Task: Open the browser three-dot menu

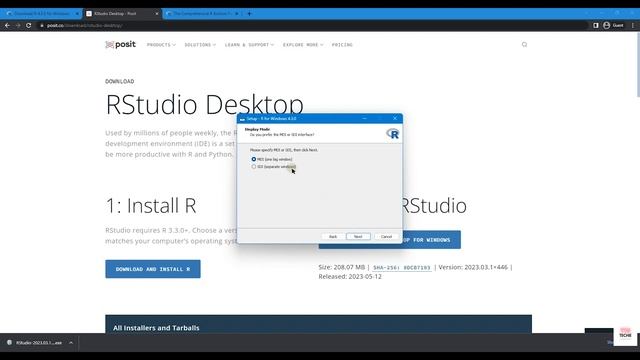Action: pyautogui.click(x=633, y=25)
